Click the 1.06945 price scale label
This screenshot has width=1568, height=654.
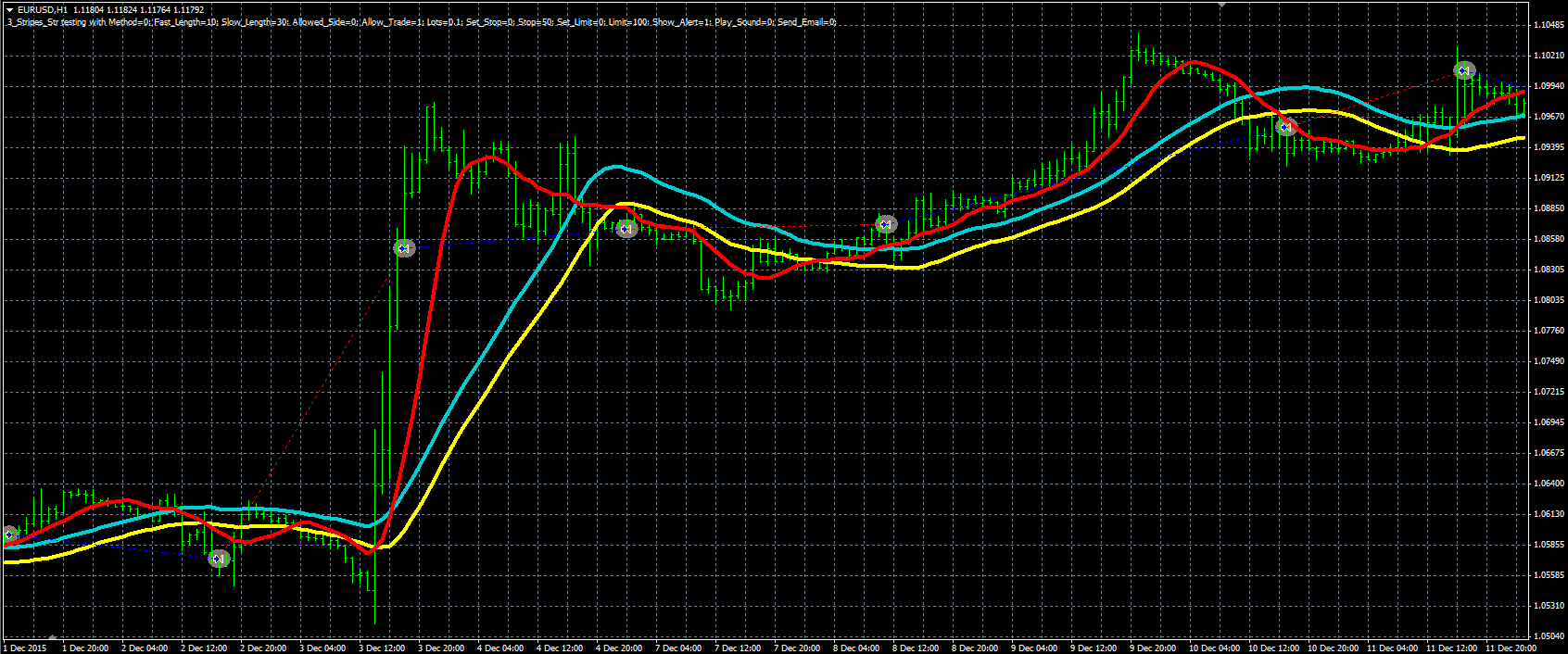click(1549, 422)
